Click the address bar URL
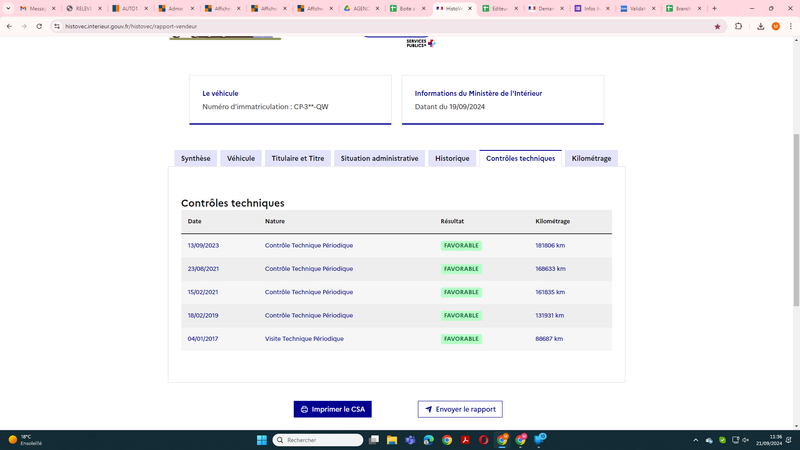This screenshot has height=450, width=800. (x=131, y=27)
